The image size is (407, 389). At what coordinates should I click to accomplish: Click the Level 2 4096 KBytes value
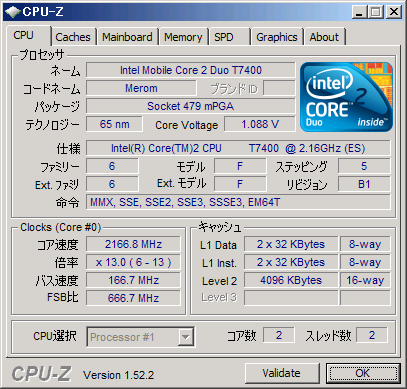pyautogui.click(x=291, y=280)
